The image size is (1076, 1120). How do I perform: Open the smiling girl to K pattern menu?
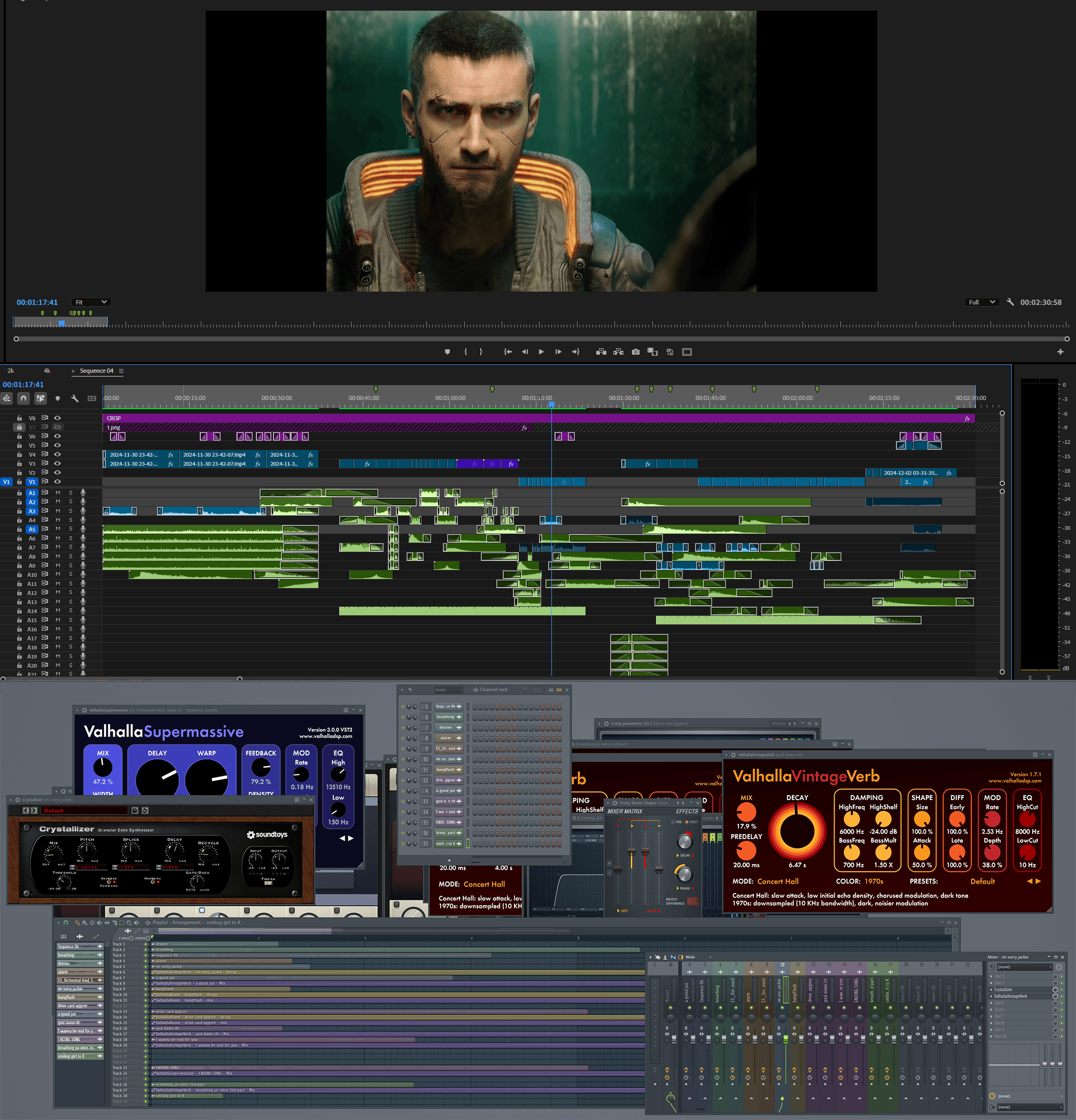click(223, 922)
